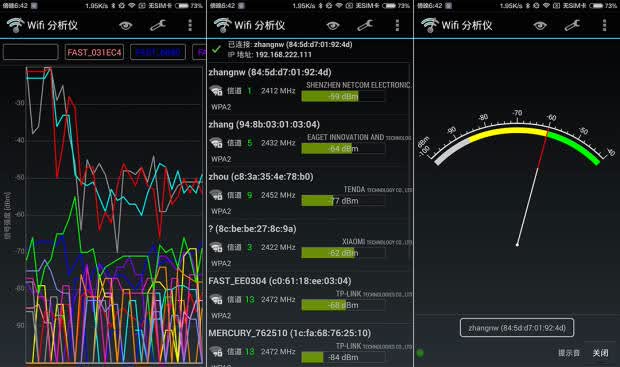
Task: Select the blue network label tab
Action: tap(158, 52)
